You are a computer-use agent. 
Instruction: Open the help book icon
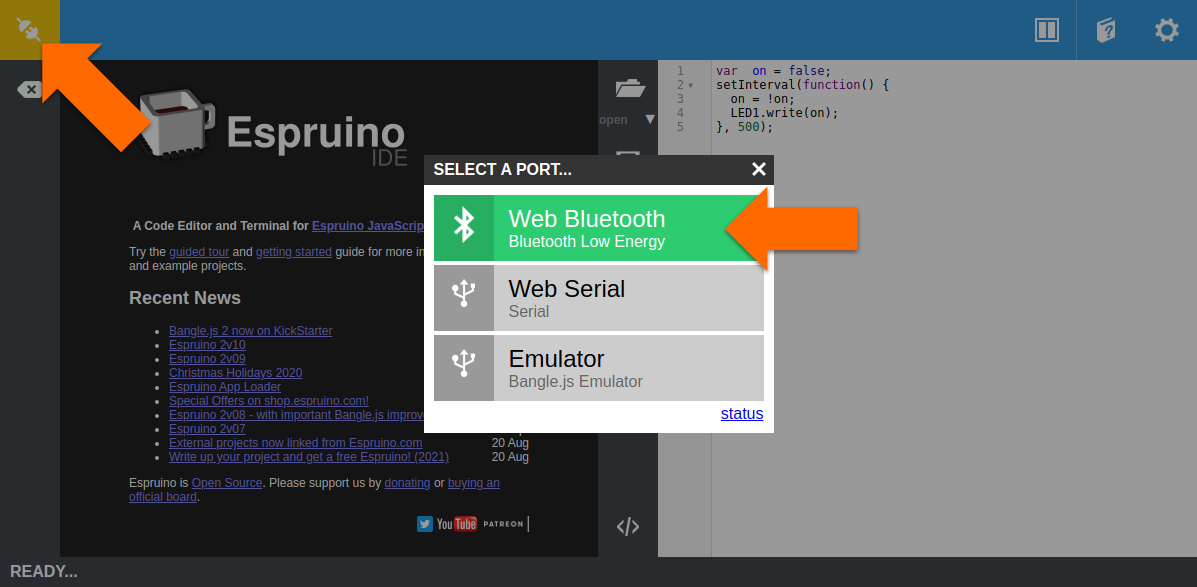(1105, 31)
